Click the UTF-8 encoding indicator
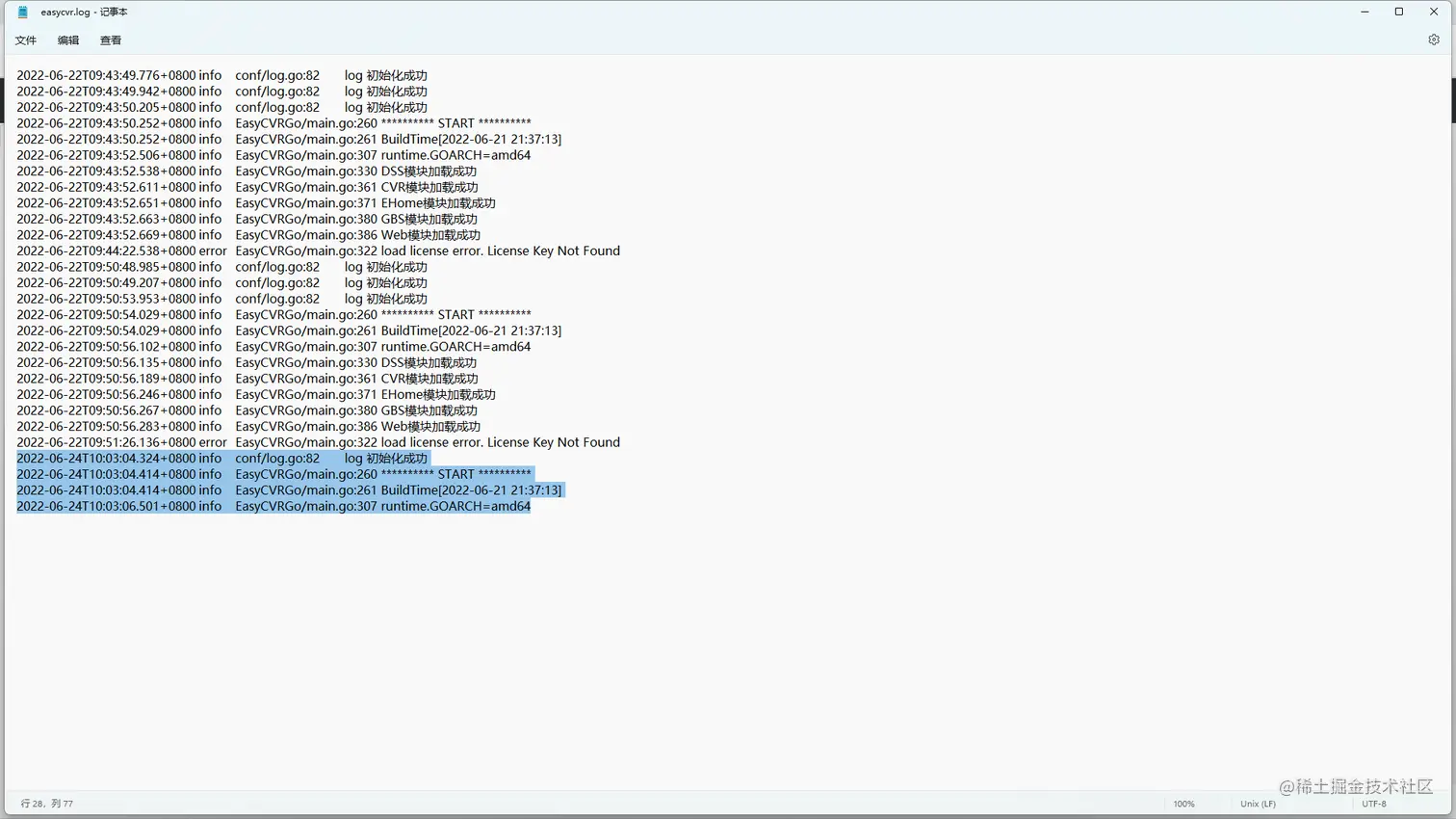Image resolution: width=1456 pixels, height=819 pixels. tap(1374, 804)
